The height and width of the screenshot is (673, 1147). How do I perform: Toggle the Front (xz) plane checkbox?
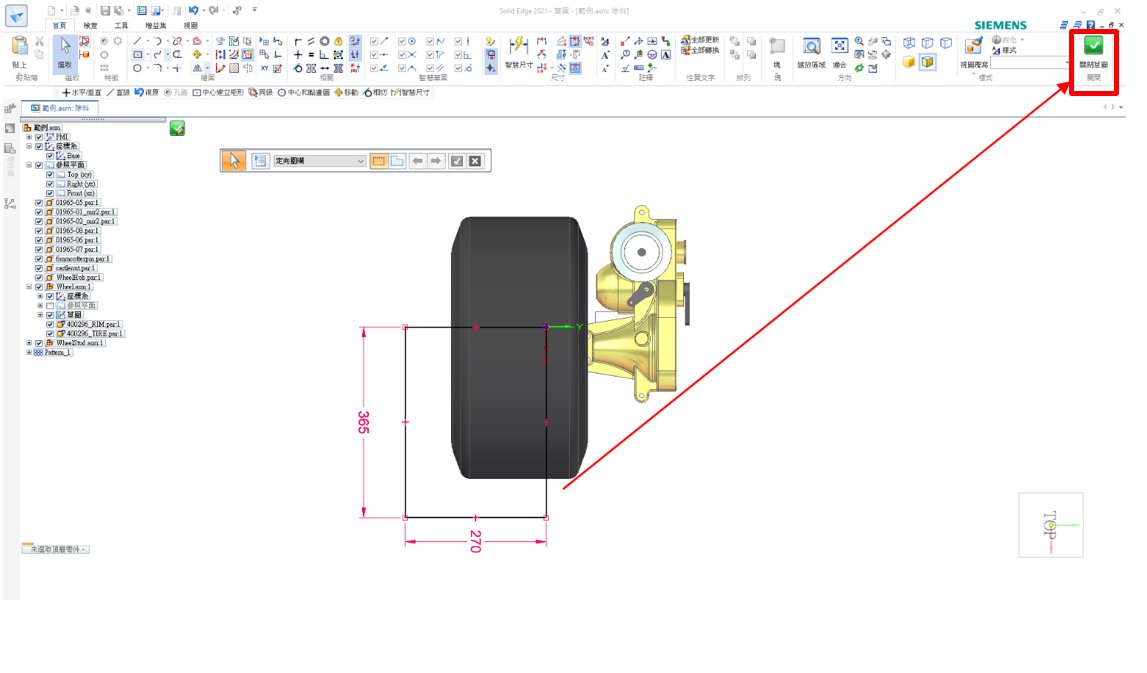(x=50, y=193)
